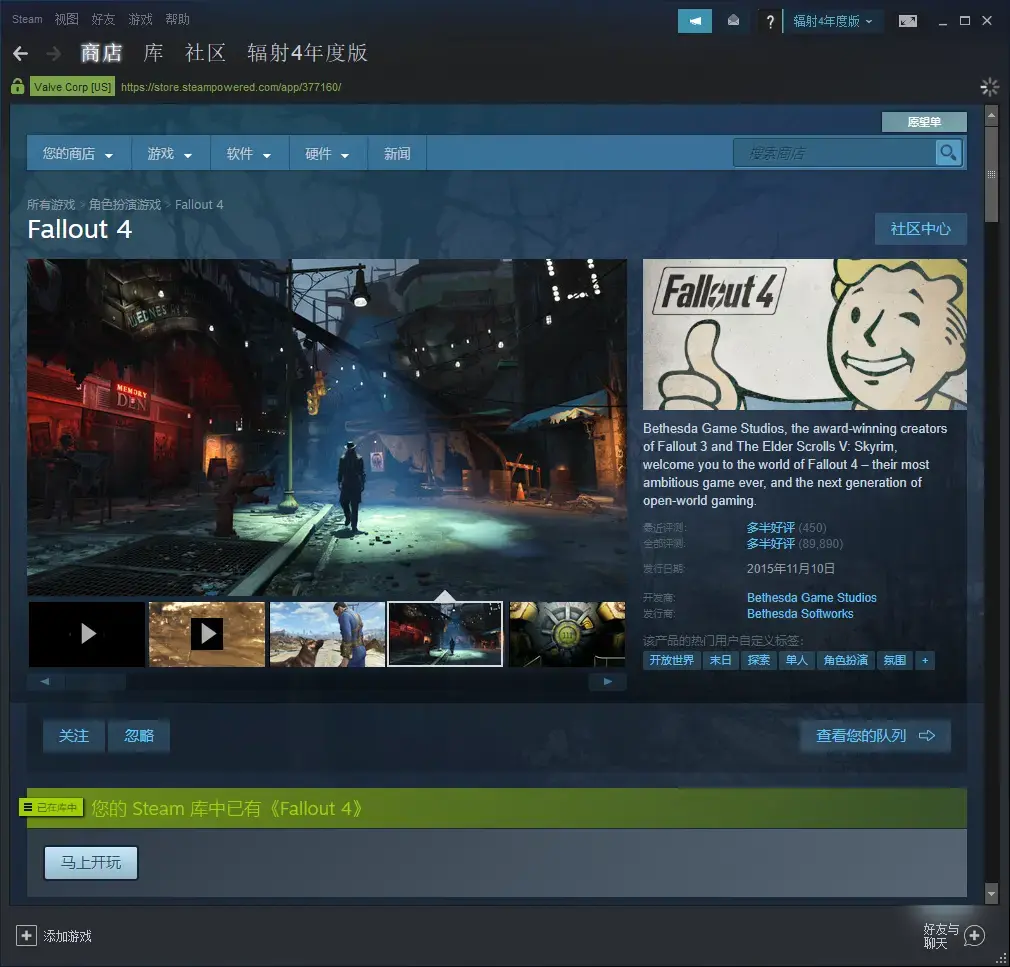
Task: Click the 社区中心 button
Action: [x=920, y=229]
